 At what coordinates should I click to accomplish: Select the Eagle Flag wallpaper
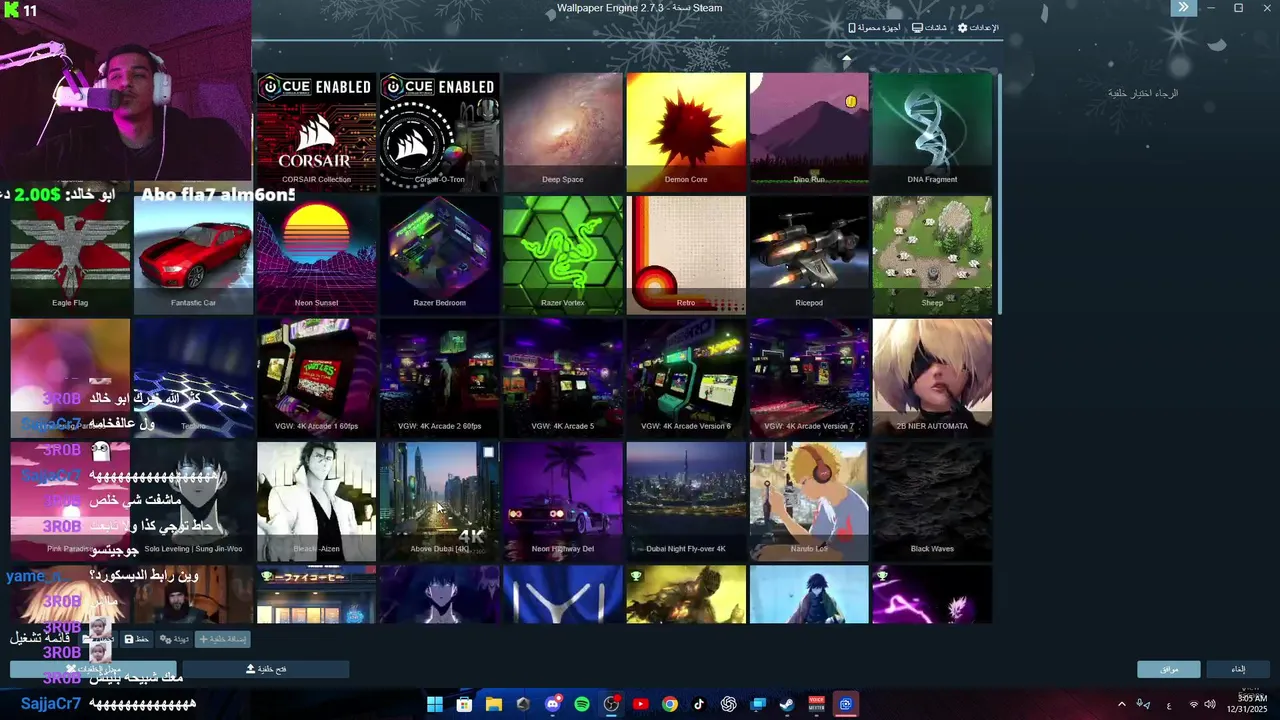(x=70, y=255)
